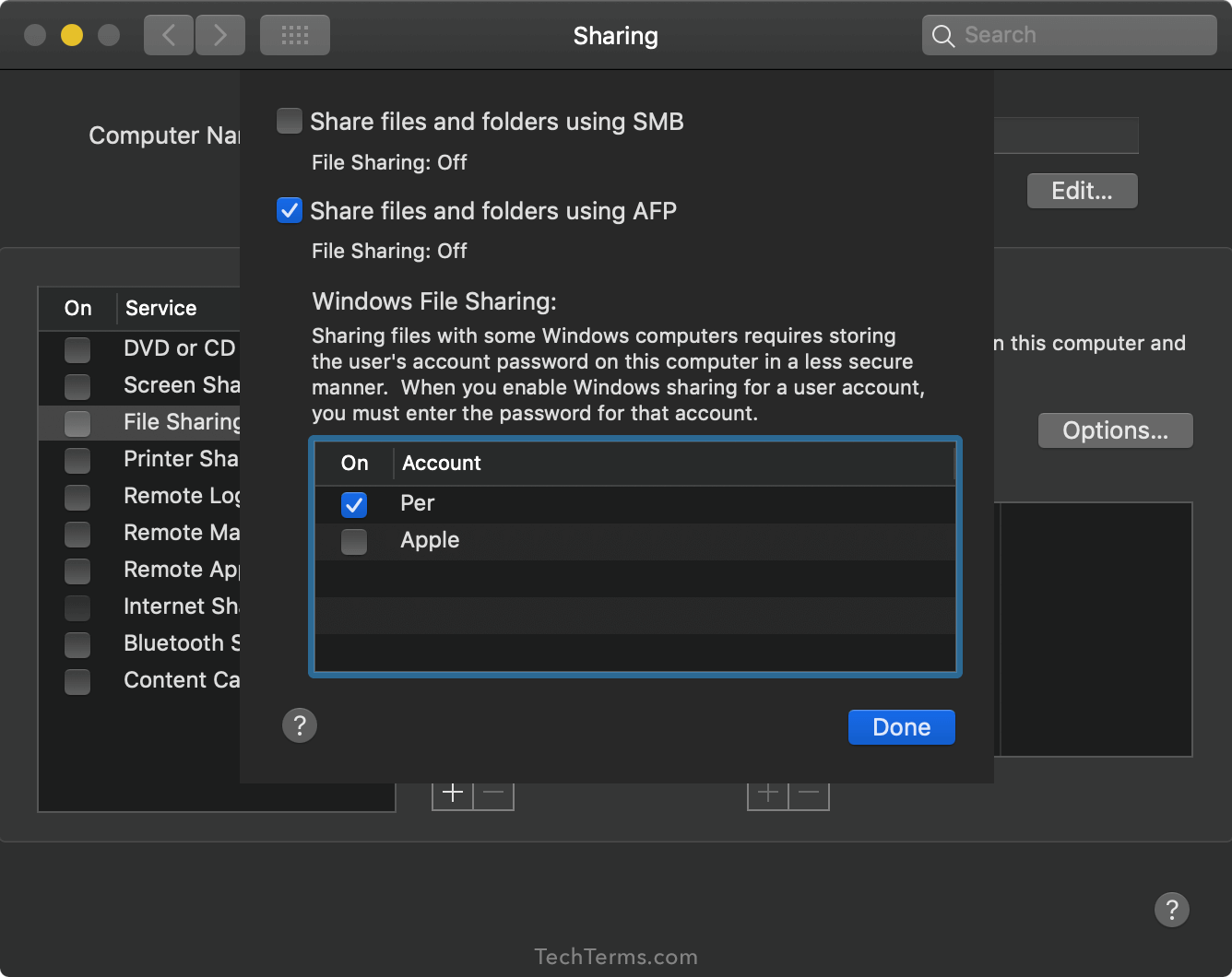Image resolution: width=1232 pixels, height=977 pixels.
Task: Open the Show All preferences grid icon
Action: coord(294,34)
